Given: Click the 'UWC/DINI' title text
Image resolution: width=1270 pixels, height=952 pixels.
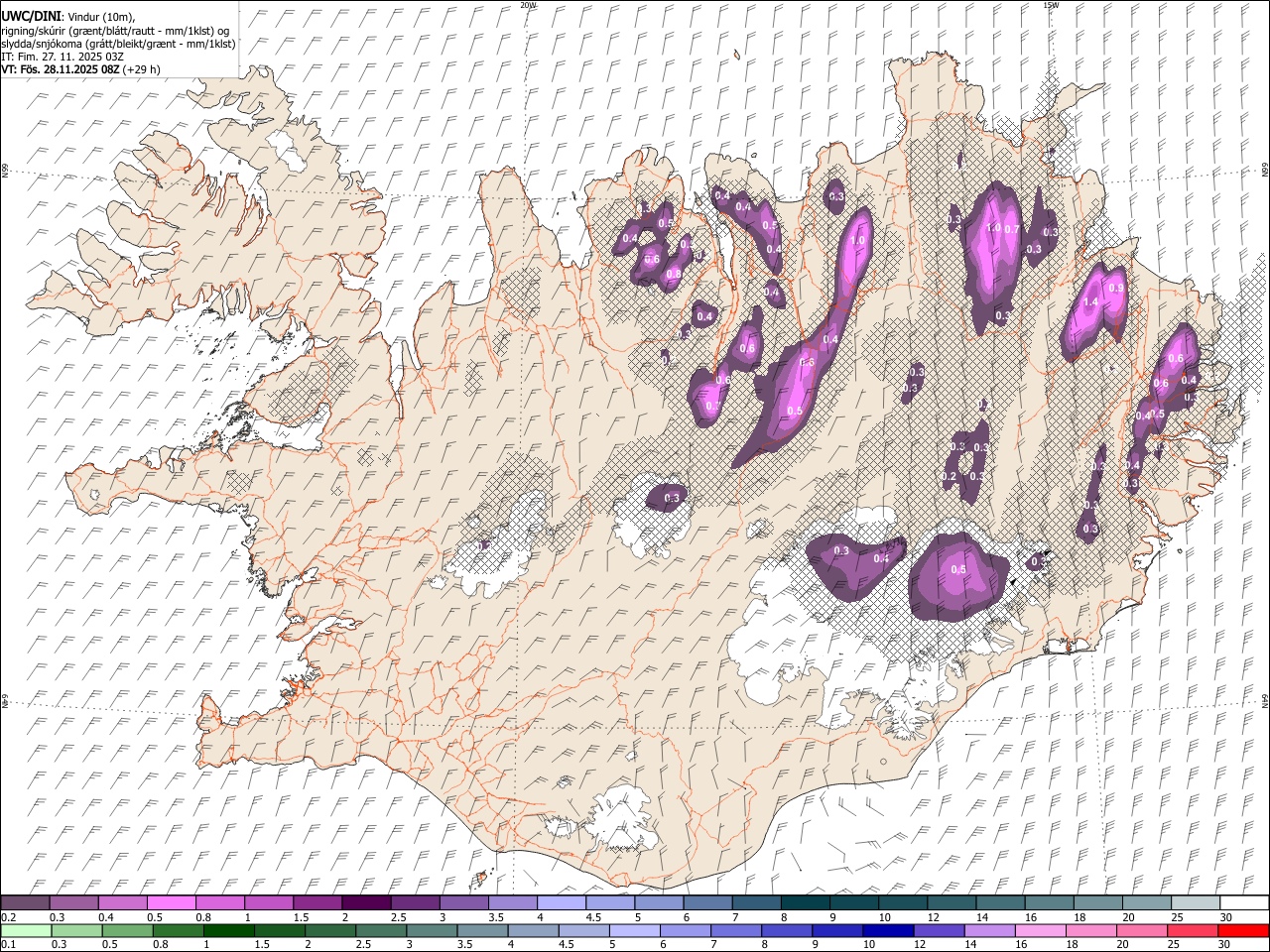Looking at the screenshot, I should click(x=31, y=17).
